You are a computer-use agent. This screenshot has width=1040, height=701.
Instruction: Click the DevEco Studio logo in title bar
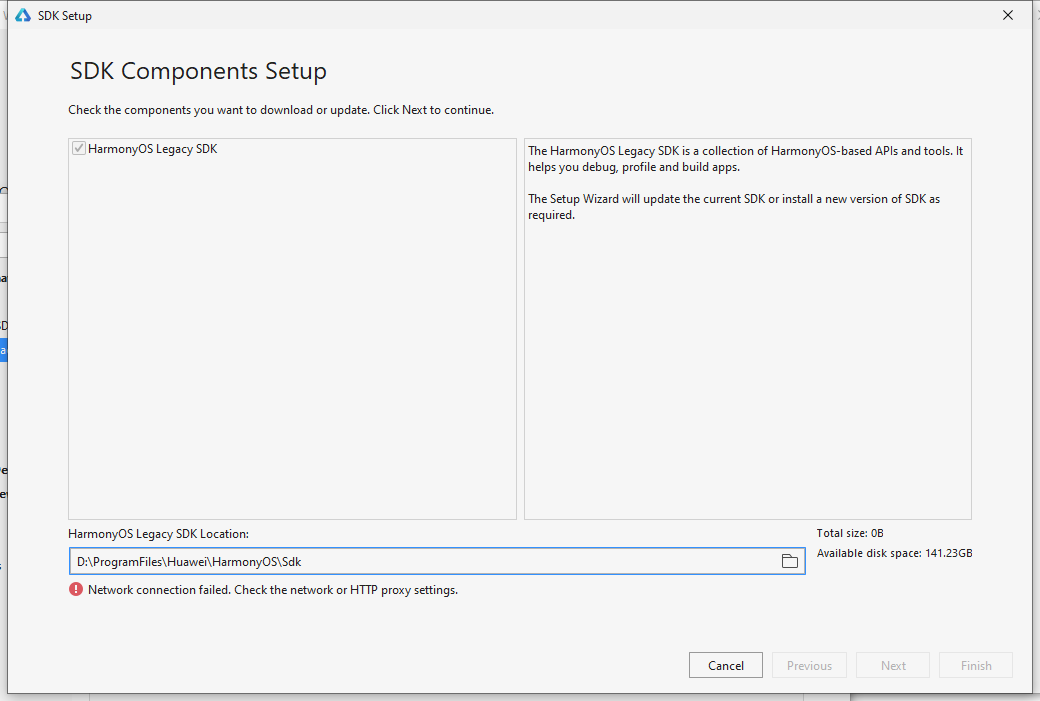click(x=23, y=15)
